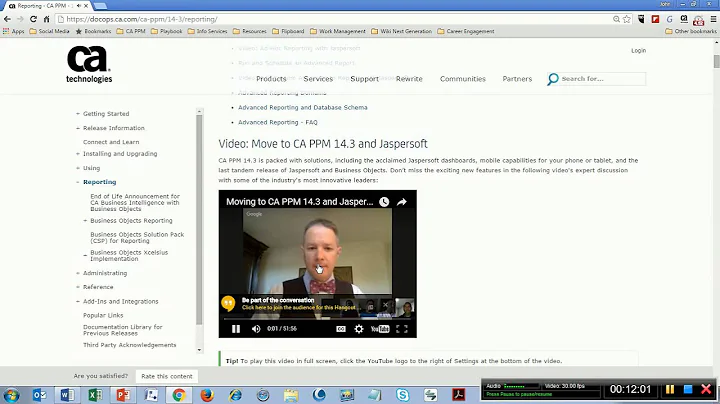Open the Work Management bookmarks folder
This screenshot has width=720, height=404.
338,31
